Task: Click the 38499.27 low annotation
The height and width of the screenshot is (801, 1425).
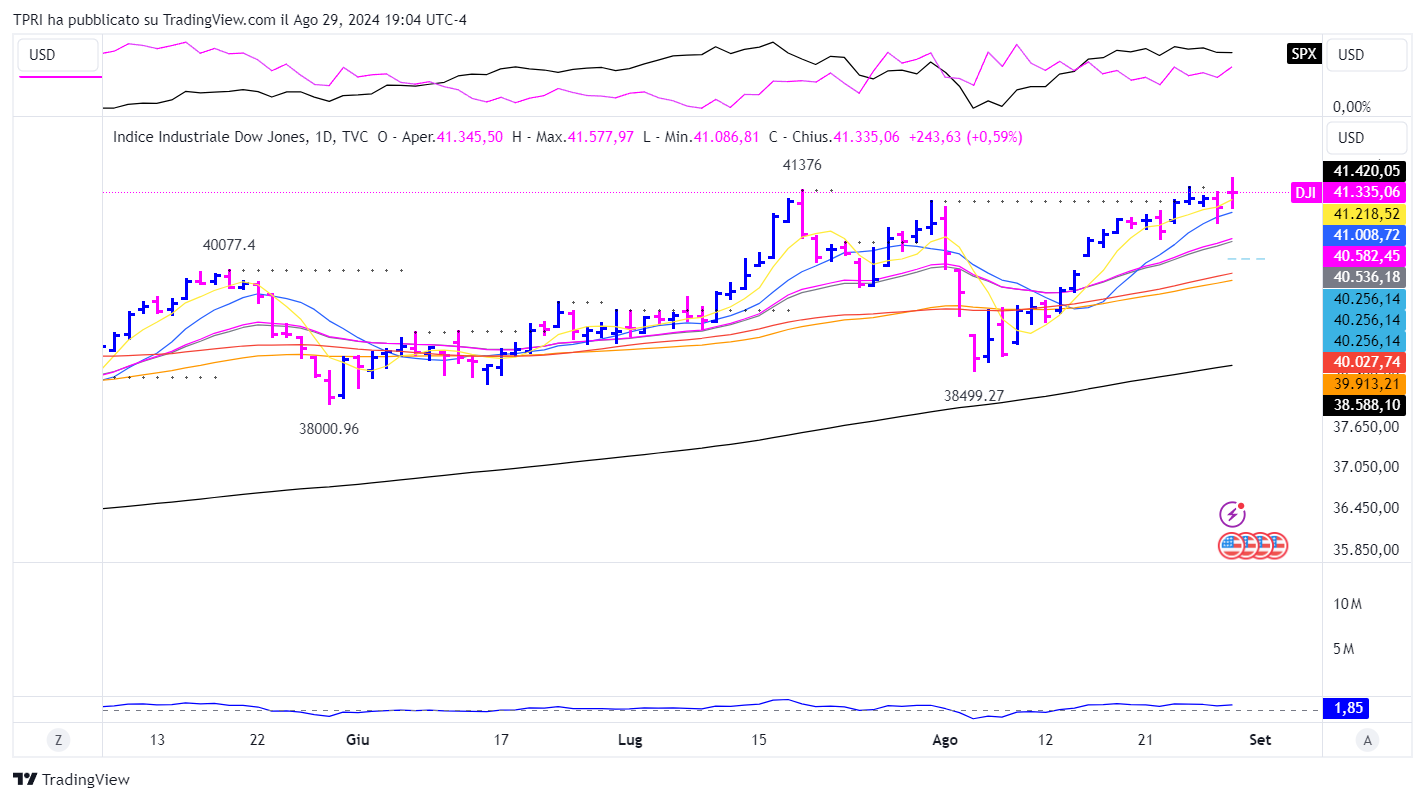Action: pos(974,396)
